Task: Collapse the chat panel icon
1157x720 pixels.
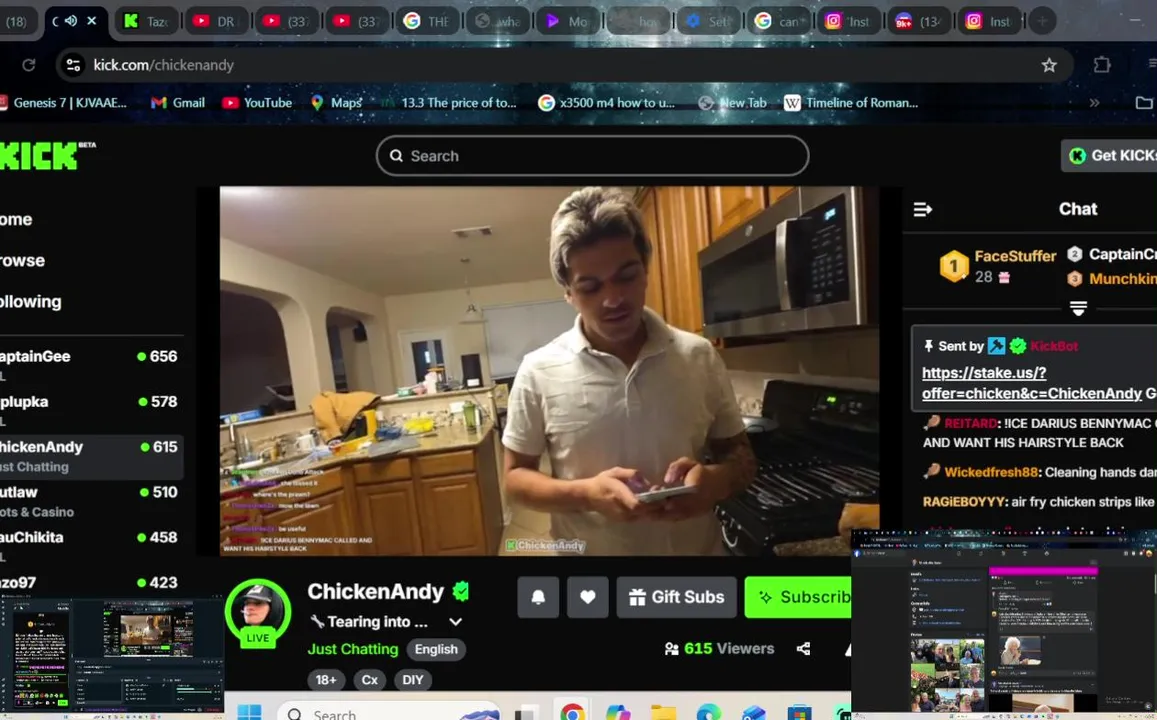Action: click(x=922, y=210)
